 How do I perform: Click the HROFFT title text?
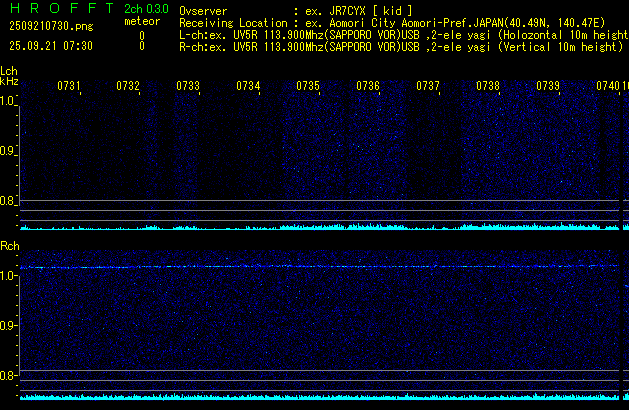point(51,9)
